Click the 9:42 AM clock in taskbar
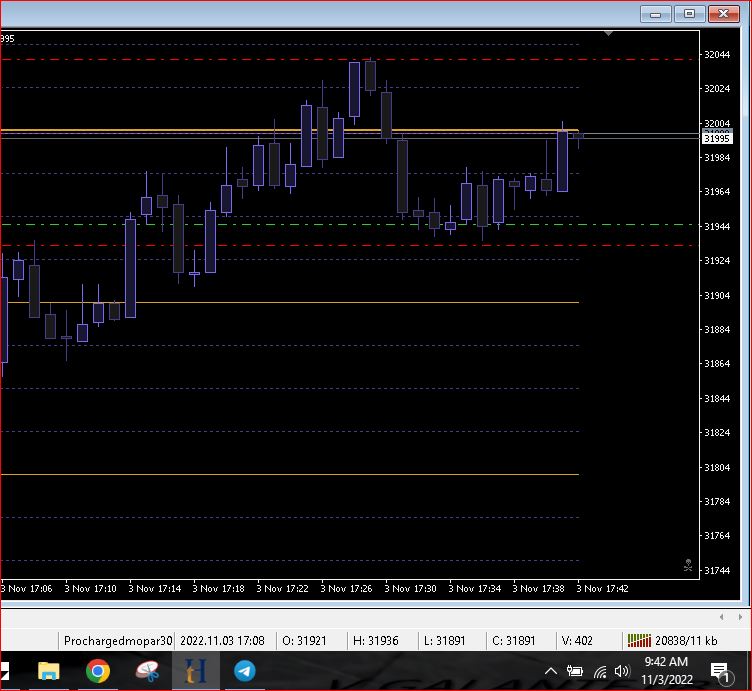Screen dimensions: 752x691 pyautogui.click(x=665, y=662)
